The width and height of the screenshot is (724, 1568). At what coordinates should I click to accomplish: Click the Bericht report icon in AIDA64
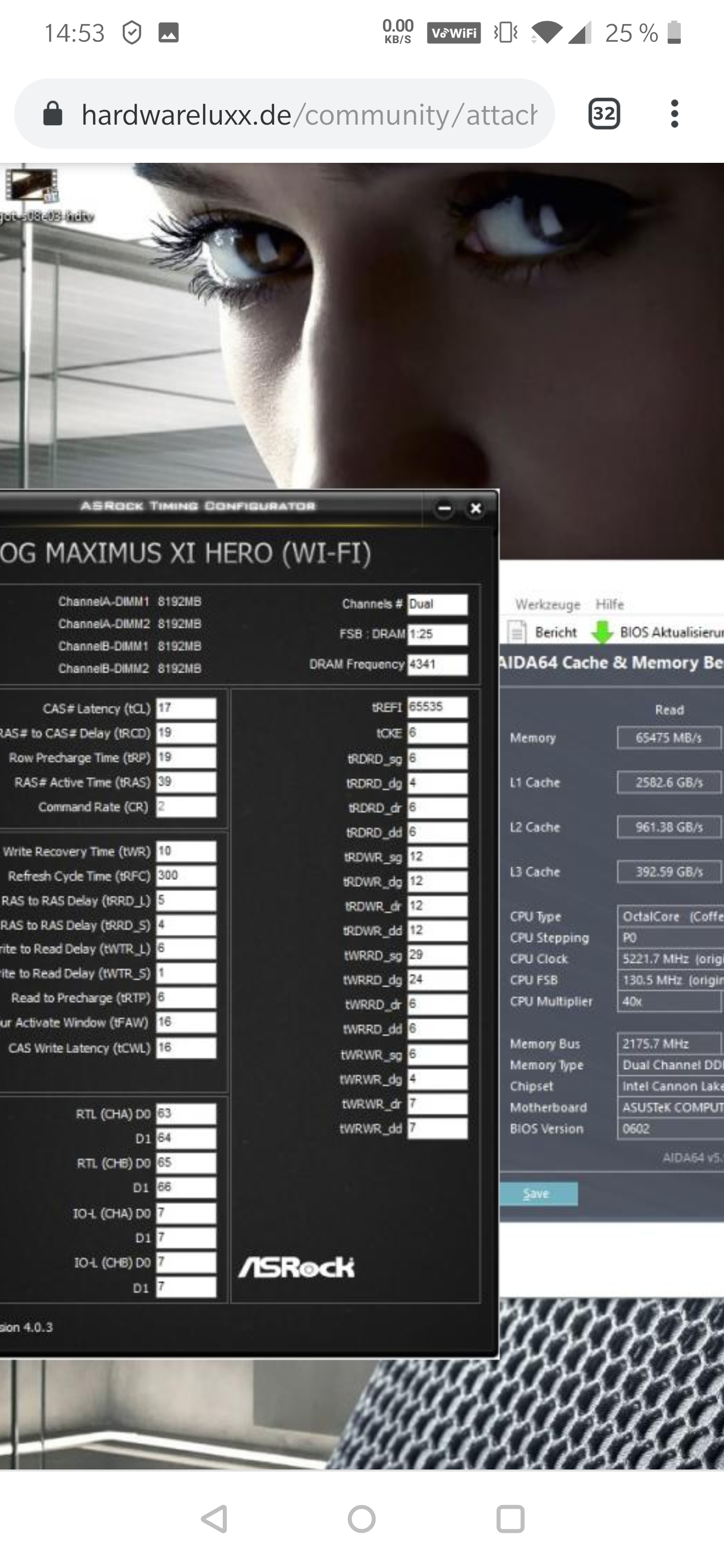click(x=516, y=632)
